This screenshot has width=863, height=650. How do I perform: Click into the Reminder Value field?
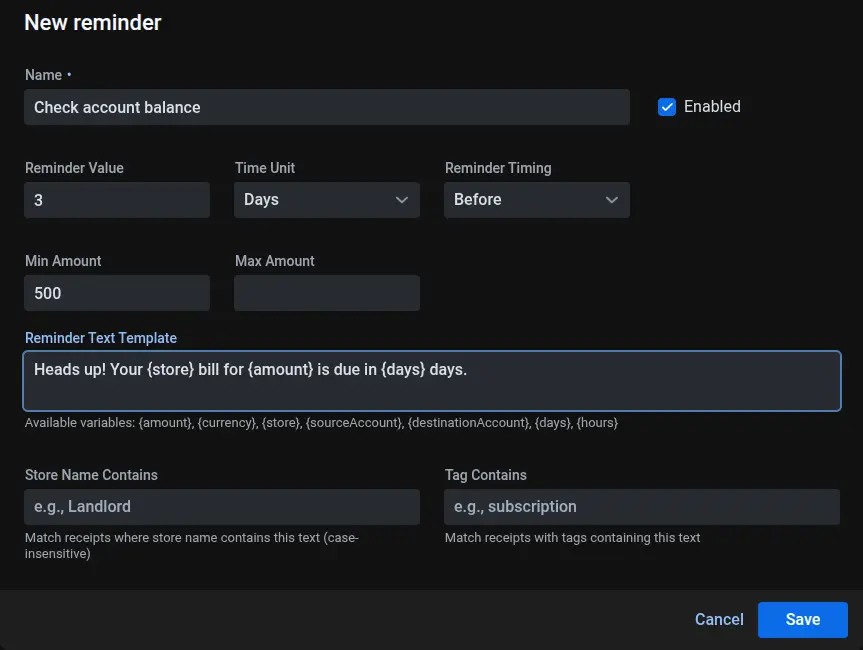[117, 200]
